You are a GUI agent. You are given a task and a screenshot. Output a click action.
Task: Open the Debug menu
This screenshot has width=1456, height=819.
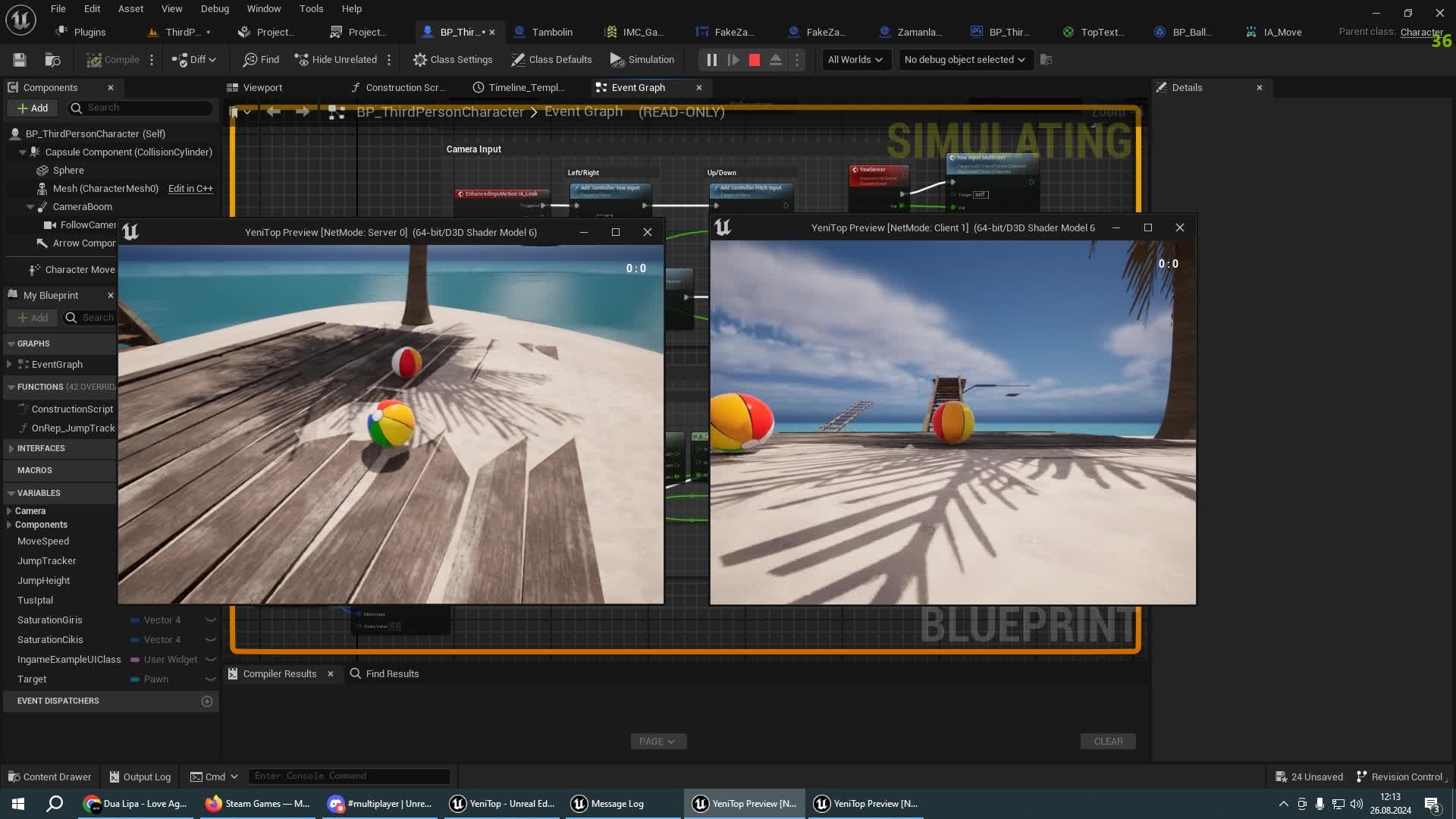click(215, 8)
